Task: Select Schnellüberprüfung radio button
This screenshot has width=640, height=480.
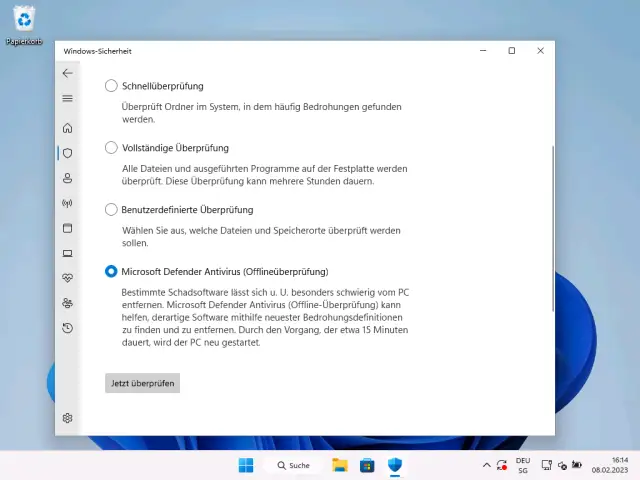Action: 111,86
